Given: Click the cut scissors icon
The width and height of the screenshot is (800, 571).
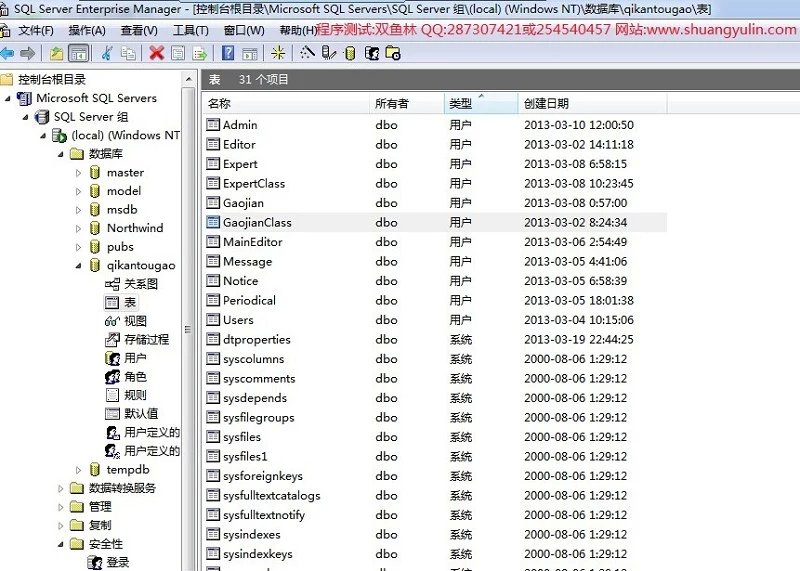Looking at the screenshot, I should [107, 53].
